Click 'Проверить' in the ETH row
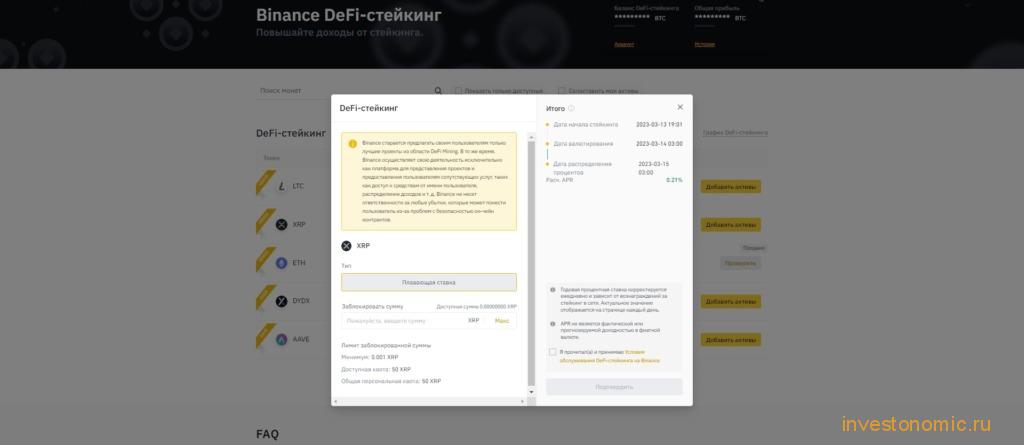Viewport: 1024px width, 445px height. (741, 263)
